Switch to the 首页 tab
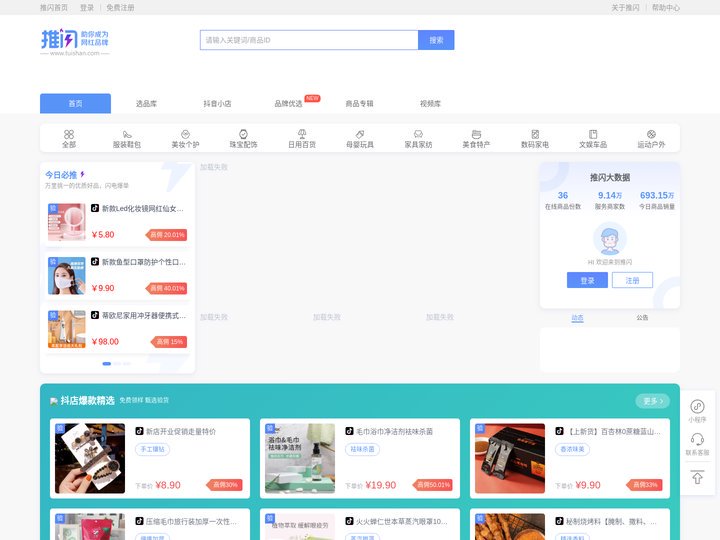Viewport: 720px width, 540px height. pos(75,103)
